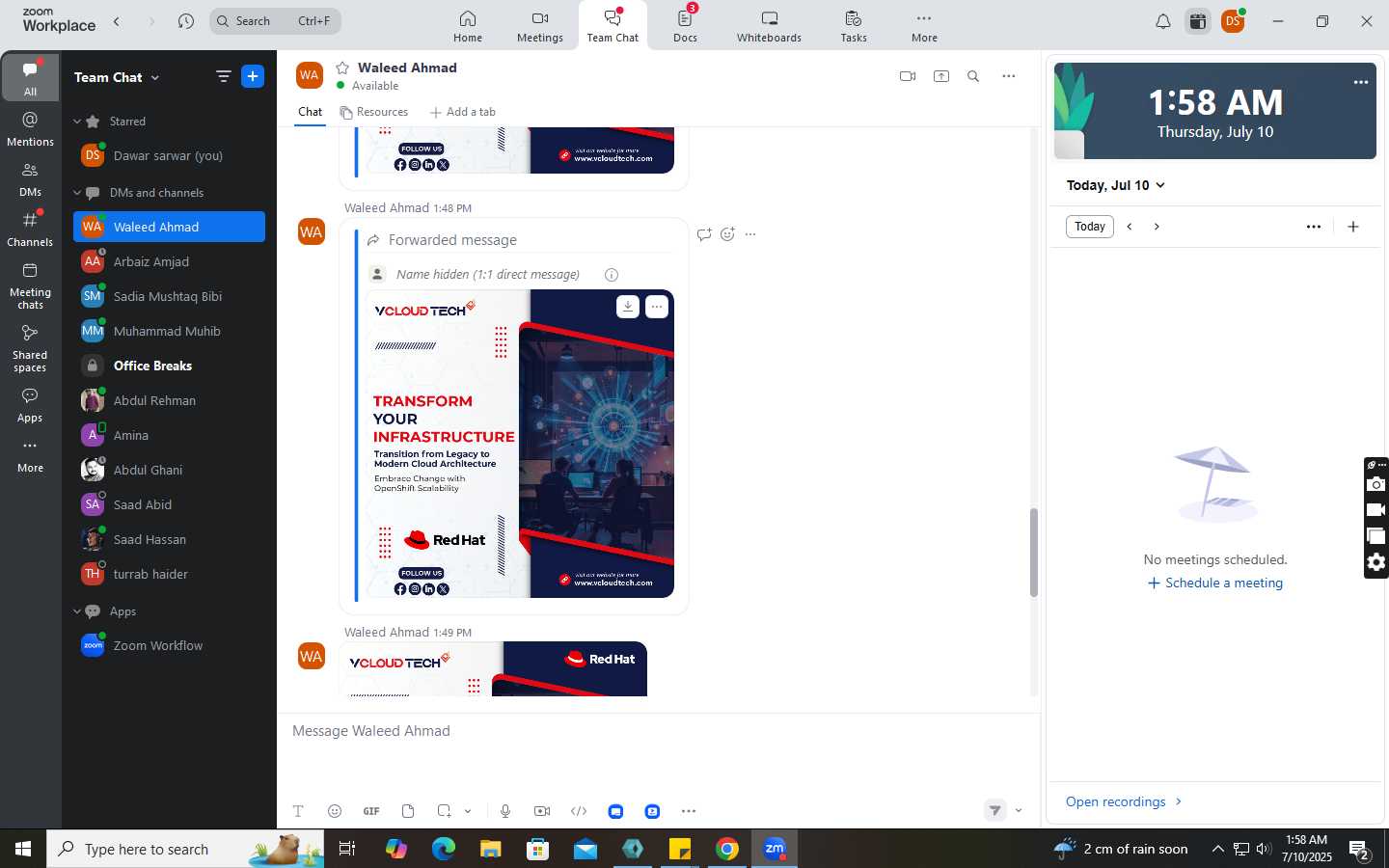Open text formatting in message composer

298,811
